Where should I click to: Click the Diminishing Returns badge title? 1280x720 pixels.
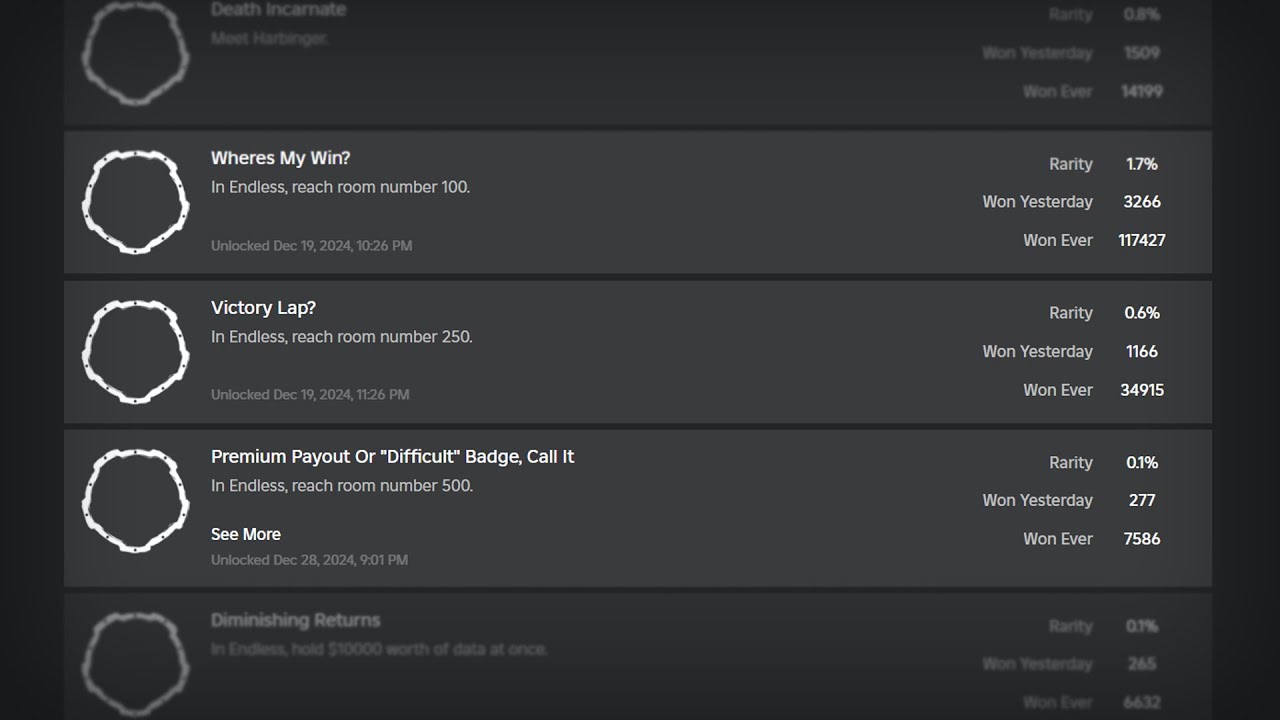[295, 620]
